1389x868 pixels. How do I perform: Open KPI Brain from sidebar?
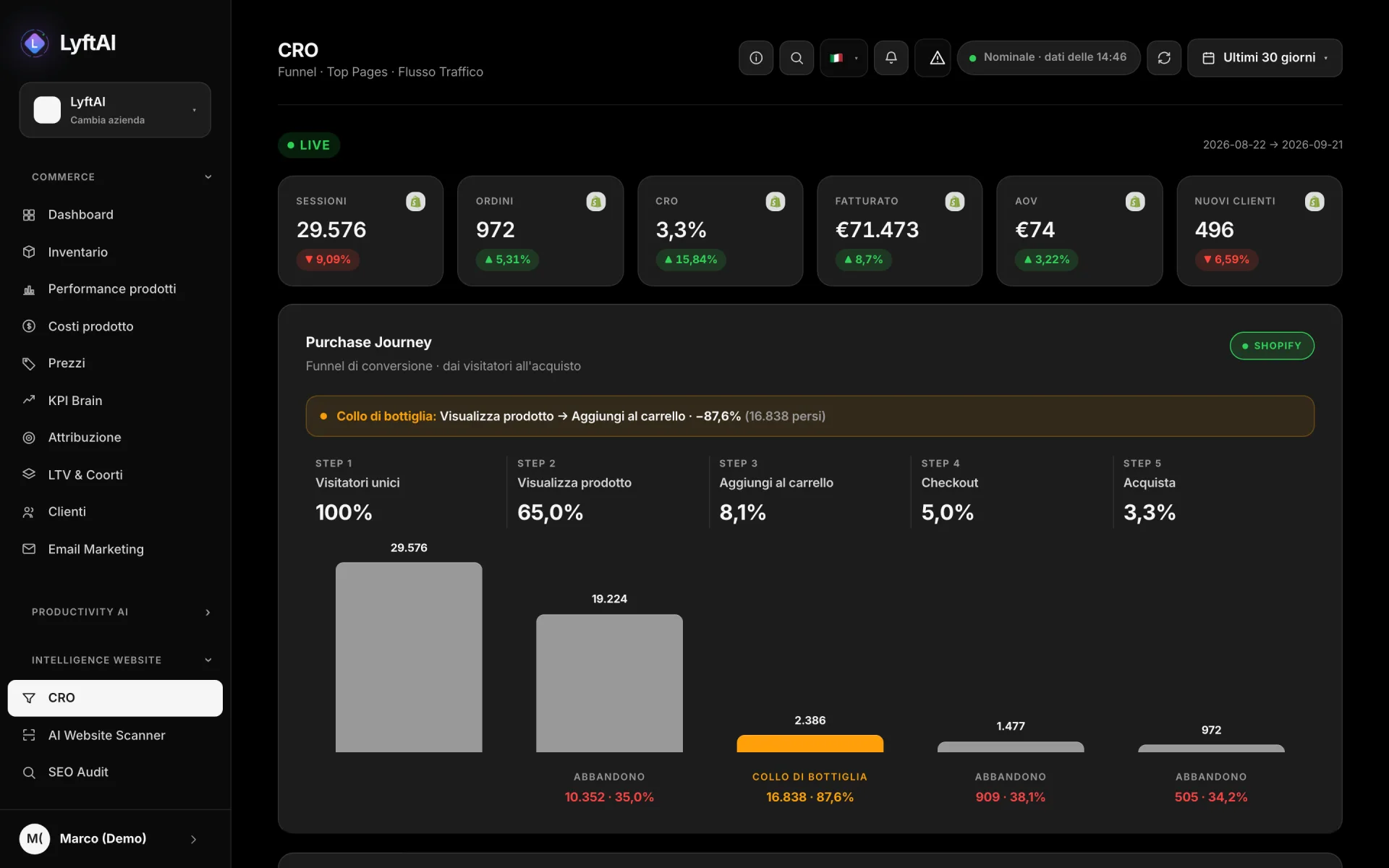pos(115,401)
